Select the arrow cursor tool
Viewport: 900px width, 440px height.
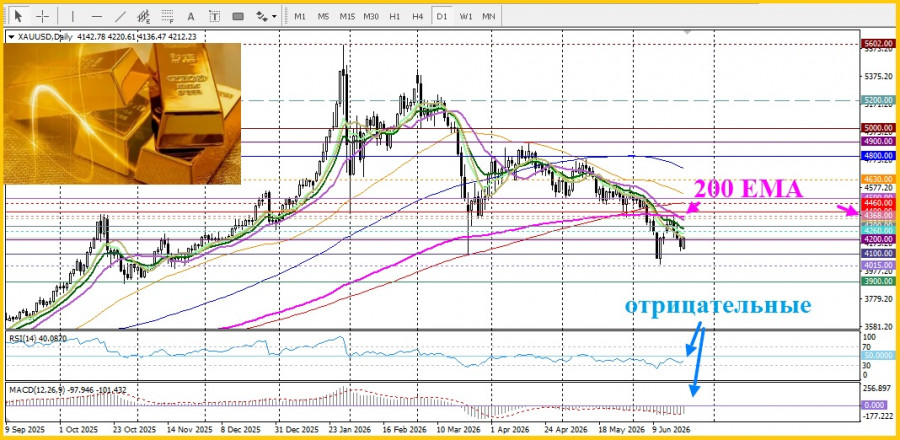point(19,16)
